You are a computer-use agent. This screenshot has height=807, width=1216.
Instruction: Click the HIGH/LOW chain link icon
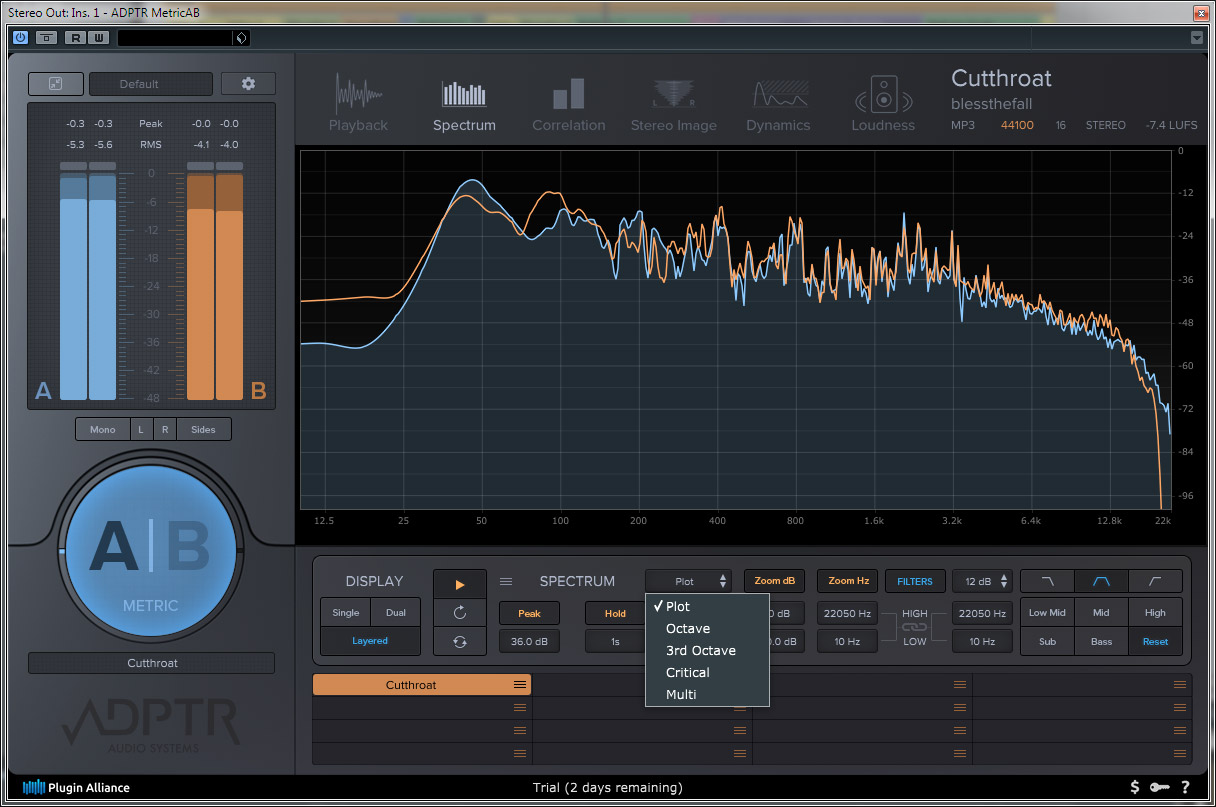[915, 628]
